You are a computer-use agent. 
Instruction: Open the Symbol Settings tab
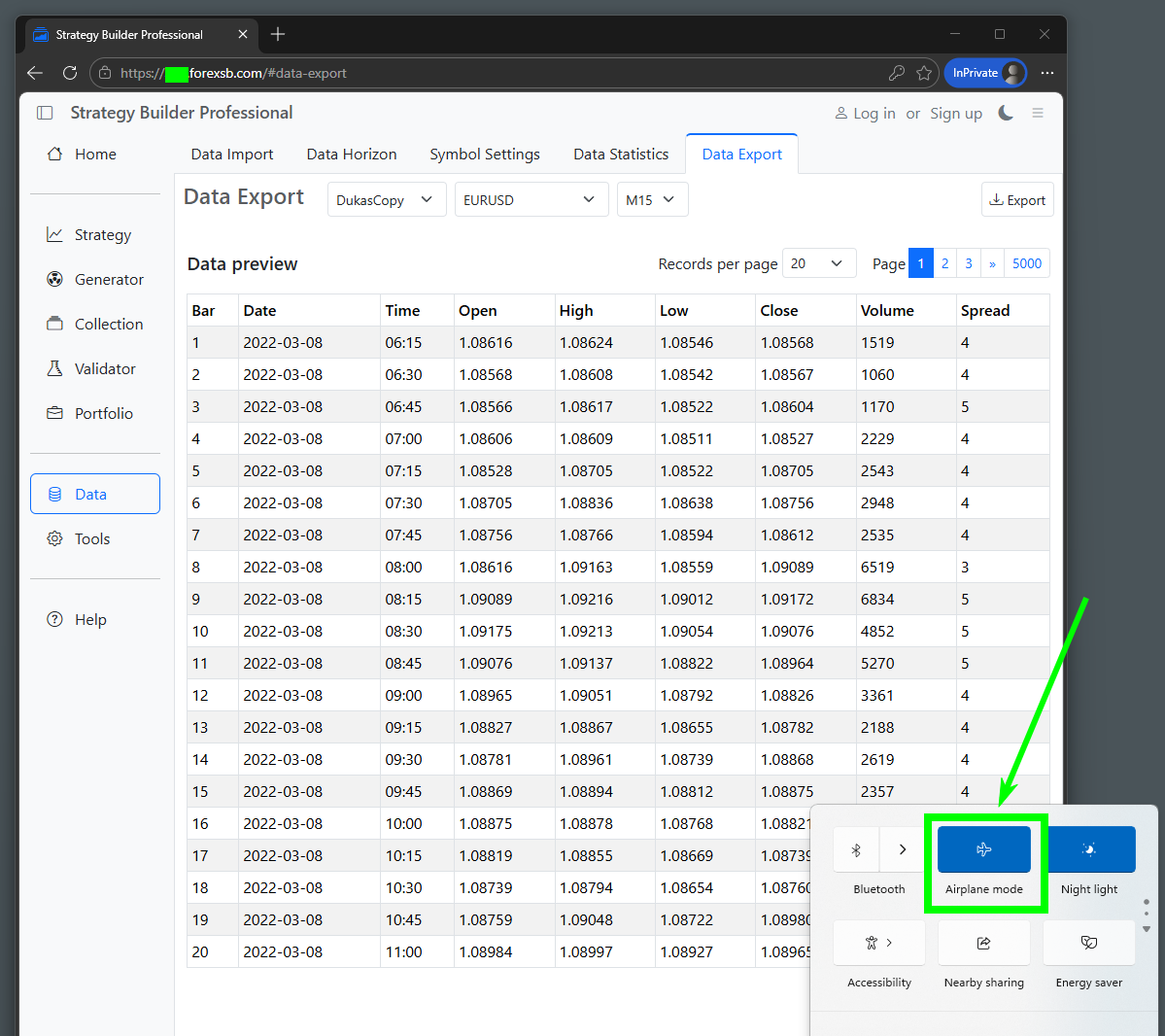pos(485,155)
